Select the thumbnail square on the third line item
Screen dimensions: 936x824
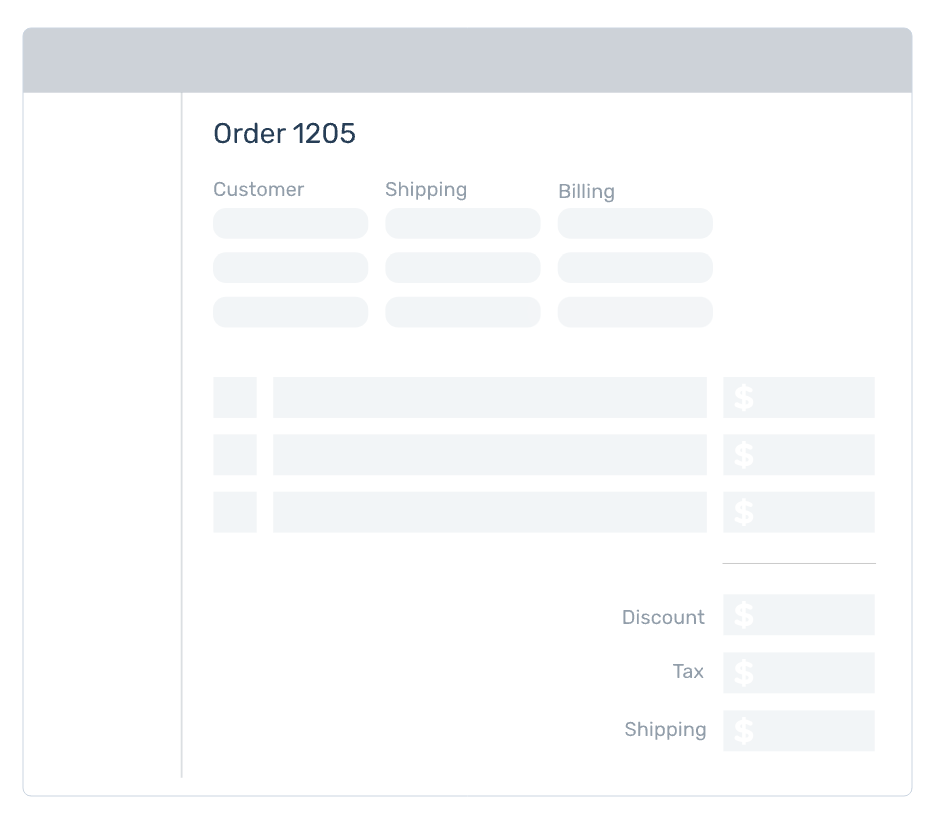[x=234, y=512]
